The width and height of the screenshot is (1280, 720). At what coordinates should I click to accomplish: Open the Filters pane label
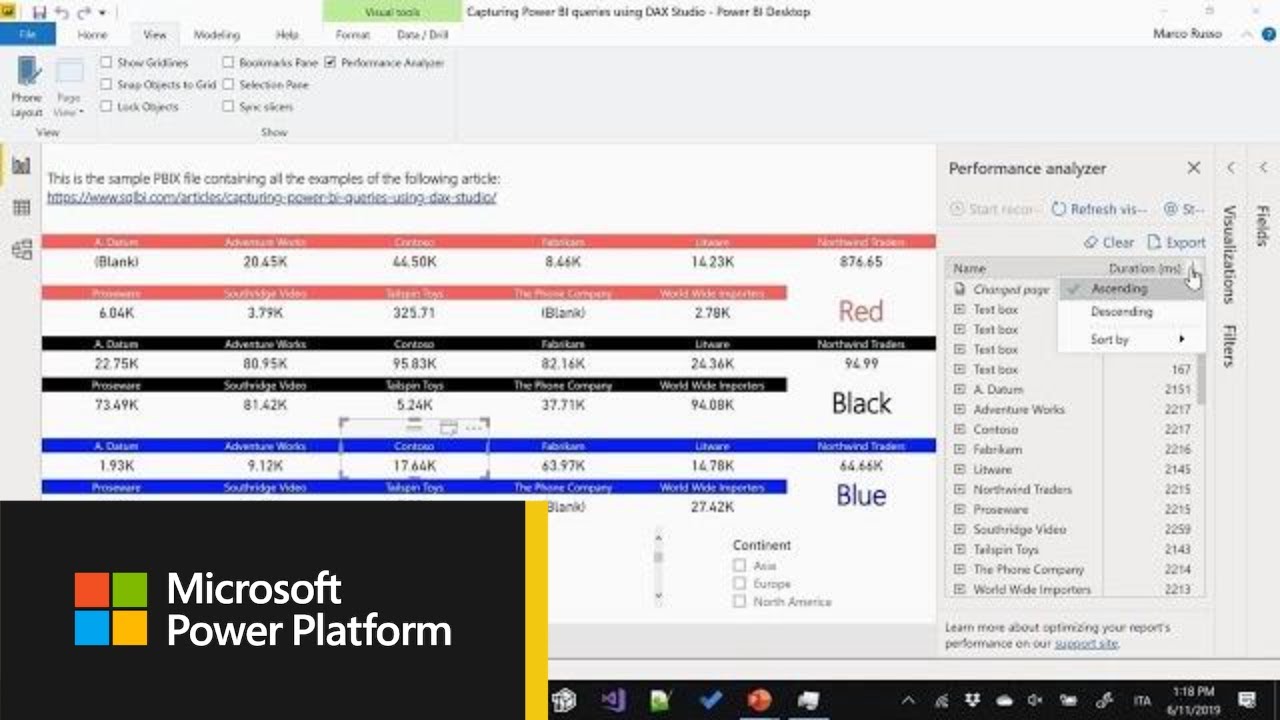1231,346
